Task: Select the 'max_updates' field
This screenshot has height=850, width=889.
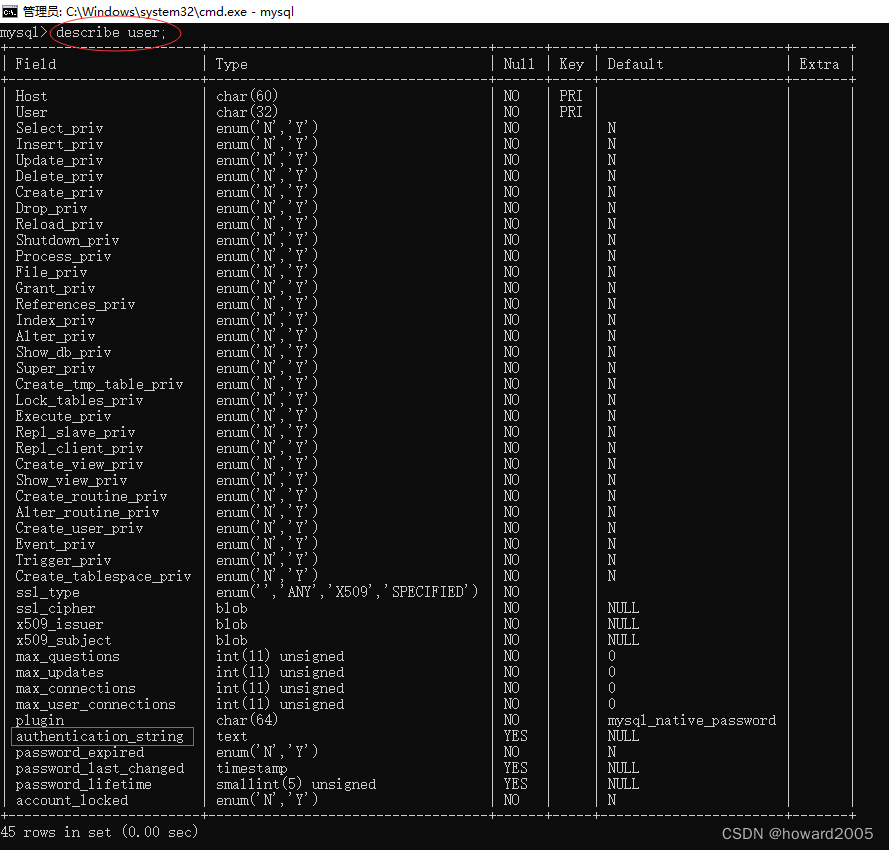Action: tap(60, 673)
